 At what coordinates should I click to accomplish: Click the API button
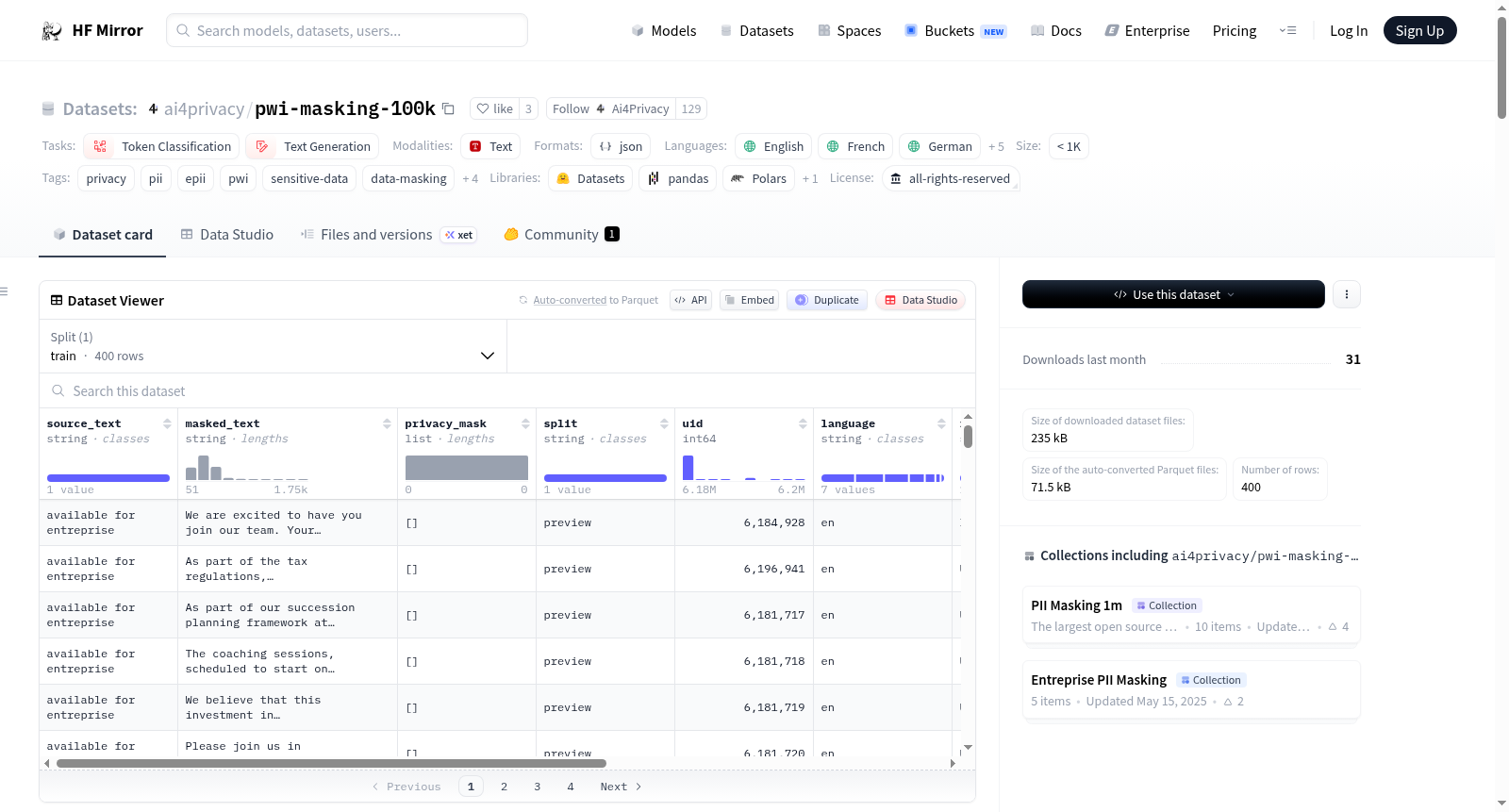click(690, 301)
